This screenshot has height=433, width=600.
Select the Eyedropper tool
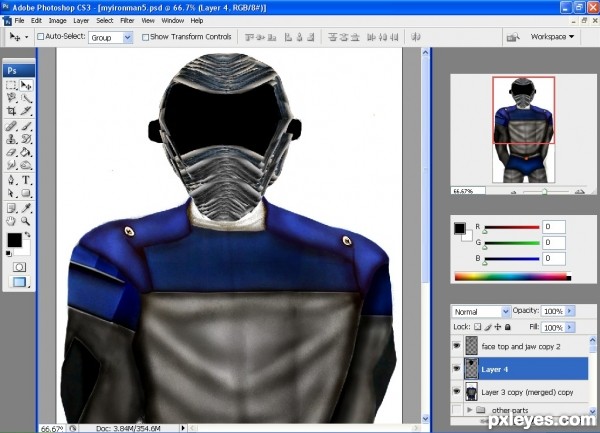pyautogui.click(x=26, y=208)
